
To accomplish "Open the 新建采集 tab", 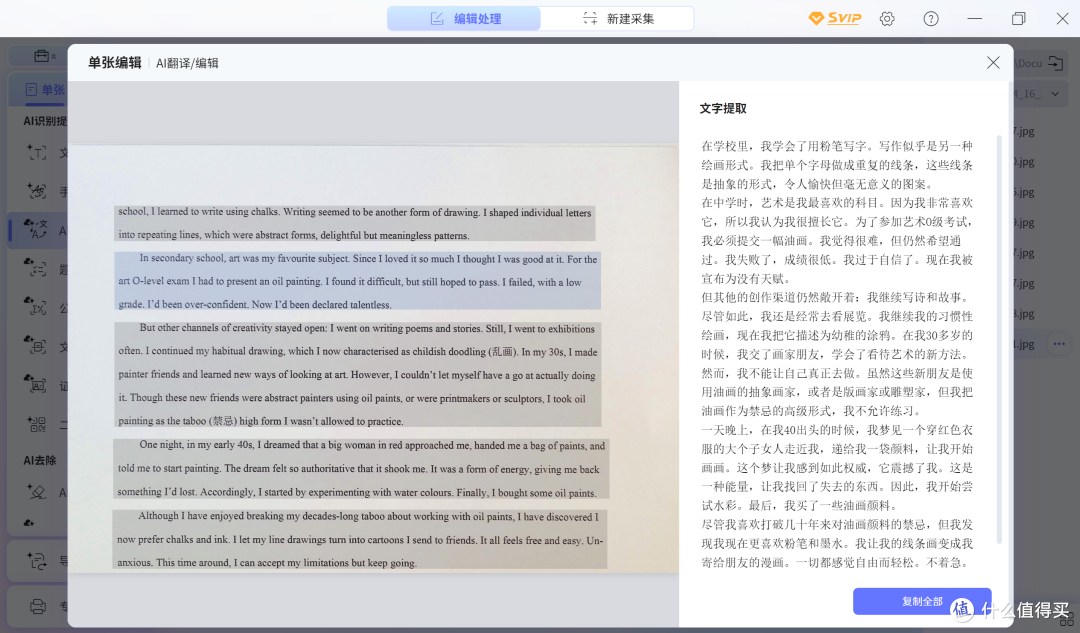I will click(x=618, y=19).
